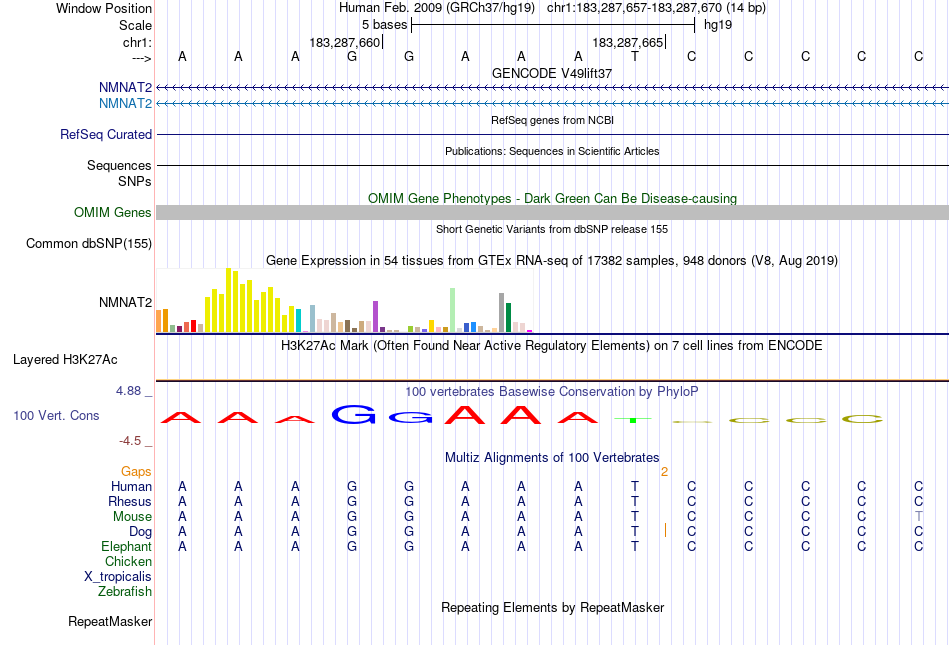This screenshot has height=645, width=950.
Task: Click the light green tall GTEx bar
Action: coord(453,310)
